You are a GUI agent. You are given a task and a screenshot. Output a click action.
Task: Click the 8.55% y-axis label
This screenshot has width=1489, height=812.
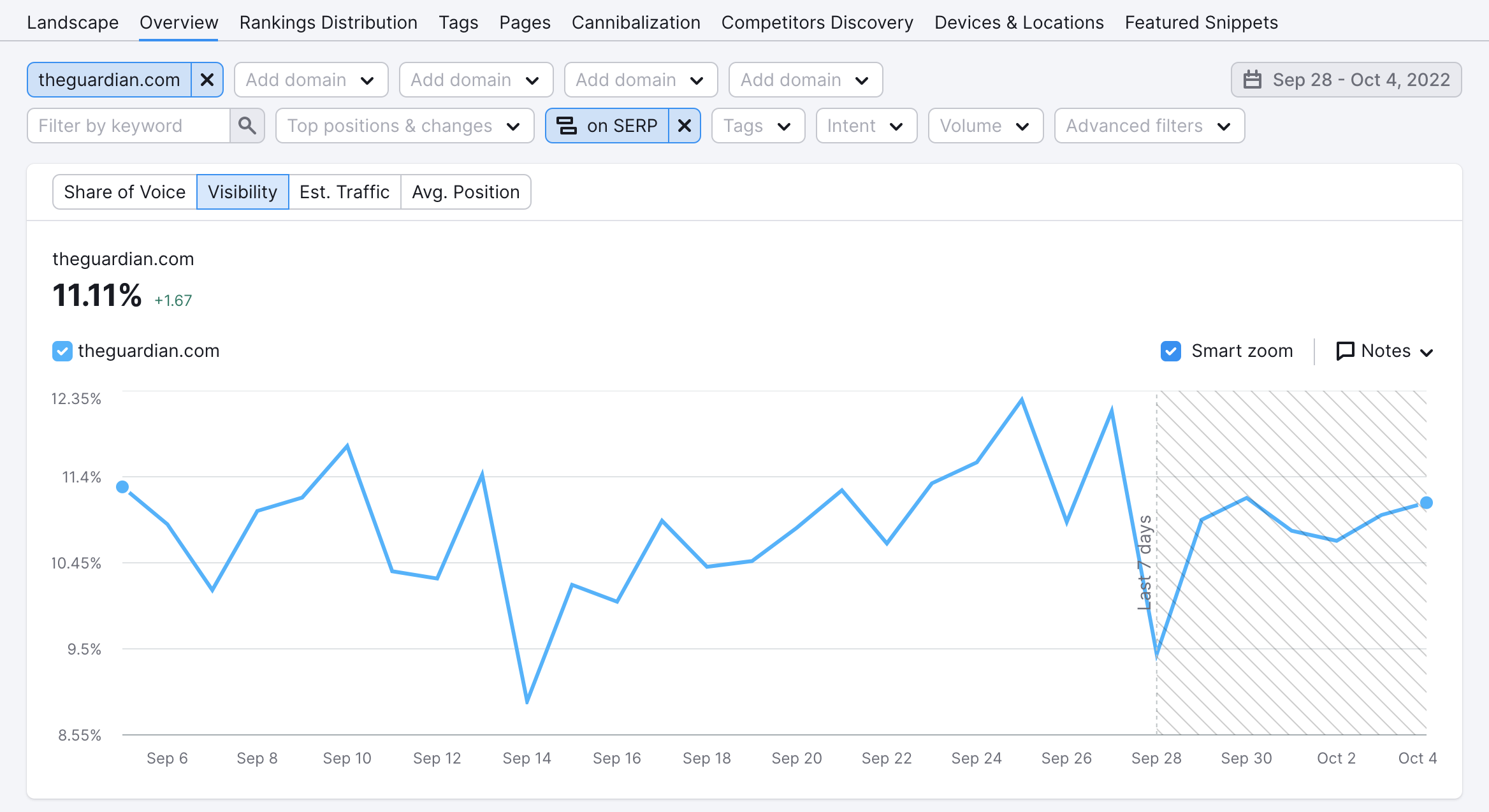click(80, 735)
